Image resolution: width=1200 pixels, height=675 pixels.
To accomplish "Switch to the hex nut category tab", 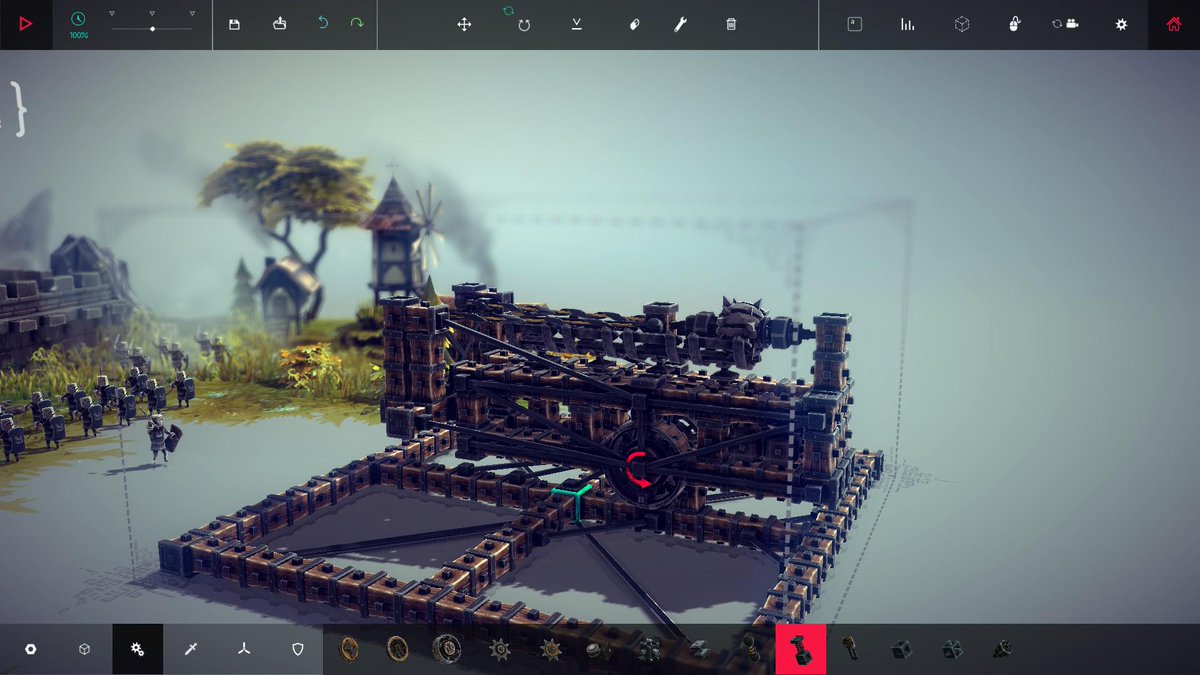I will pos(31,649).
